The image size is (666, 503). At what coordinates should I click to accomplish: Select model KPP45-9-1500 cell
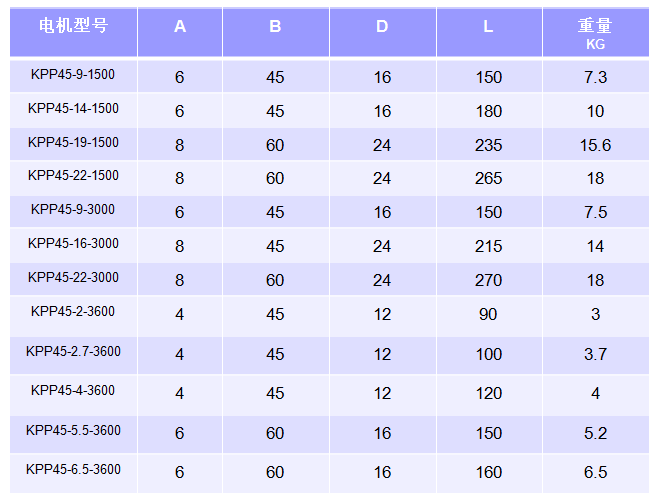[73, 75]
